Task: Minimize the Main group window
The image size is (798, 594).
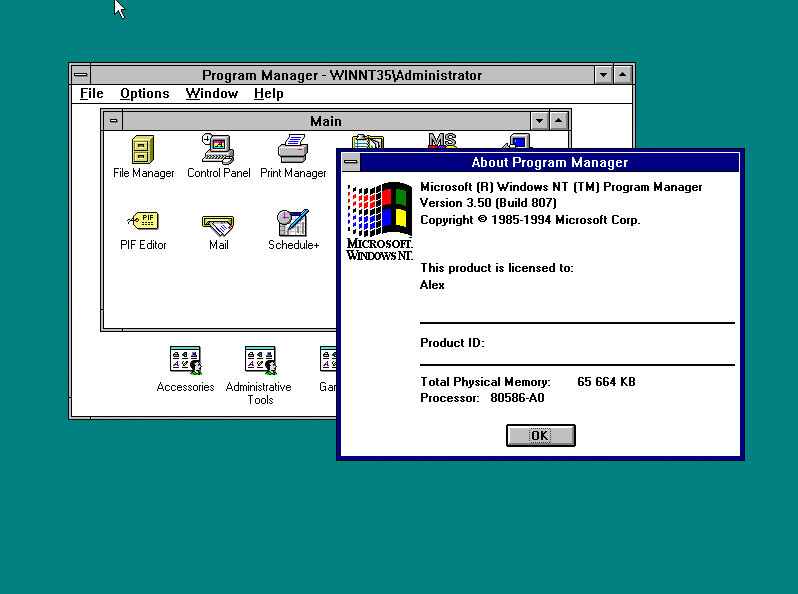Action: click(x=539, y=121)
